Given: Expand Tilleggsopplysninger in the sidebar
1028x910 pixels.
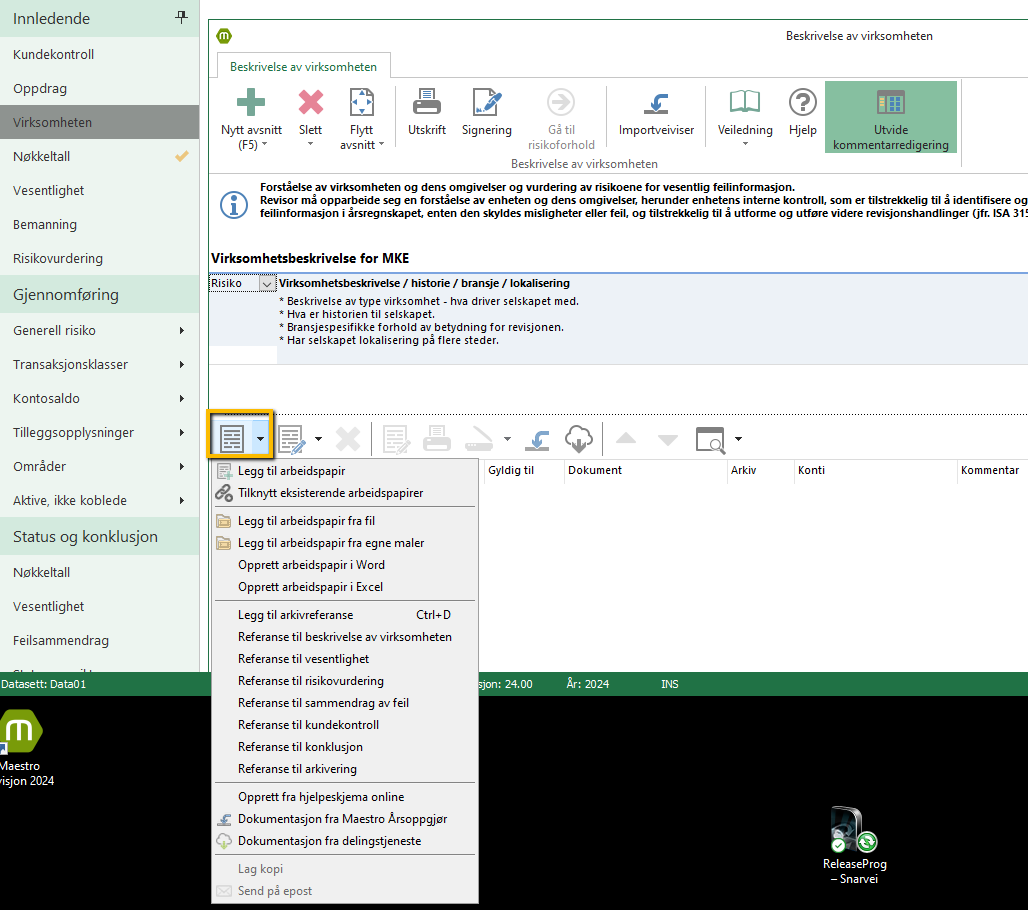Looking at the screenshot, I should tap(100, 433).
